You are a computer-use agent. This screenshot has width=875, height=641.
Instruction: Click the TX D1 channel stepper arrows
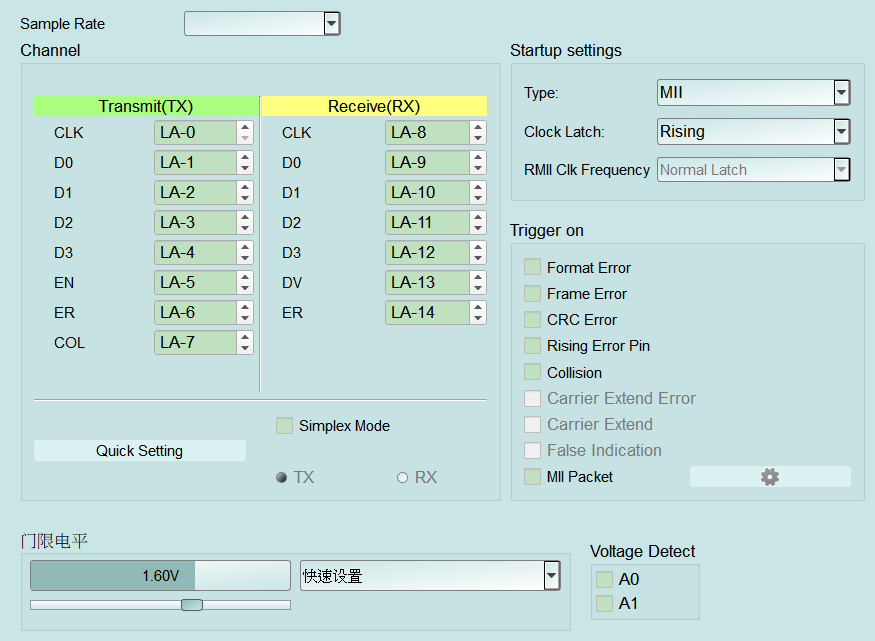(245, 193)
